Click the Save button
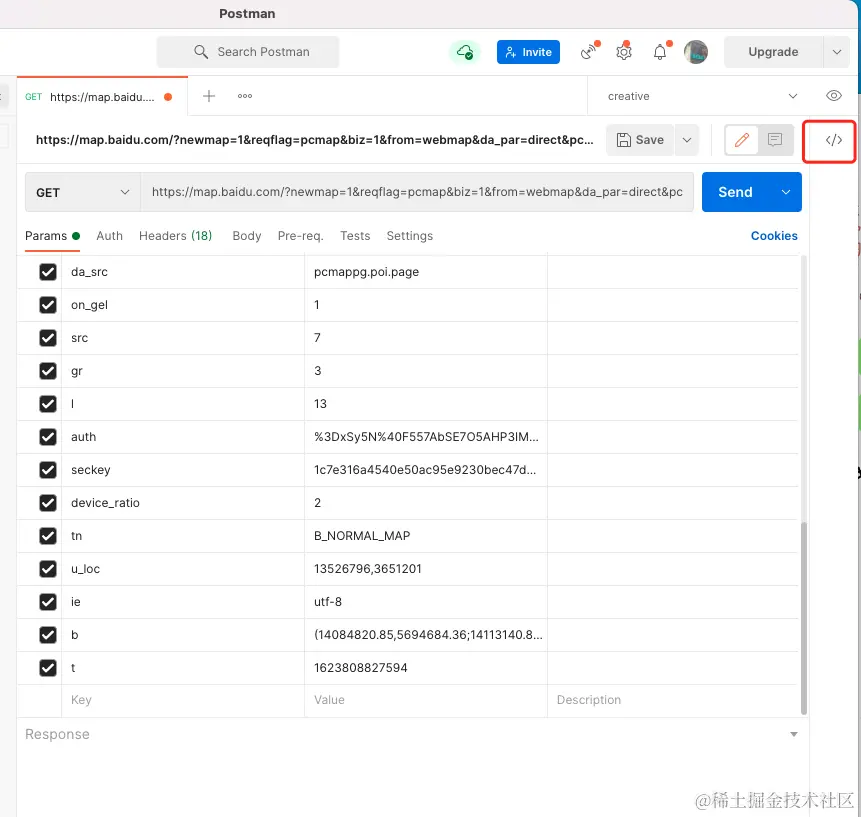Viewport: 861px width, 817px height. coord(640,140)
